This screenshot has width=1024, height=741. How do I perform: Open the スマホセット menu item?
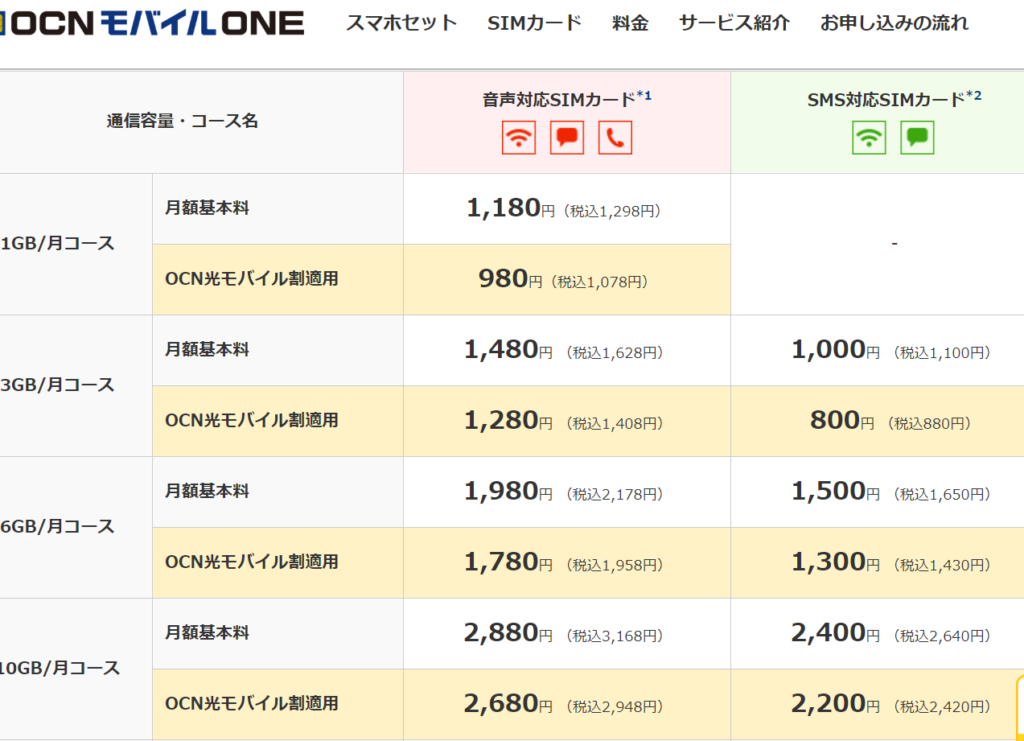click(x=402, y=23)
